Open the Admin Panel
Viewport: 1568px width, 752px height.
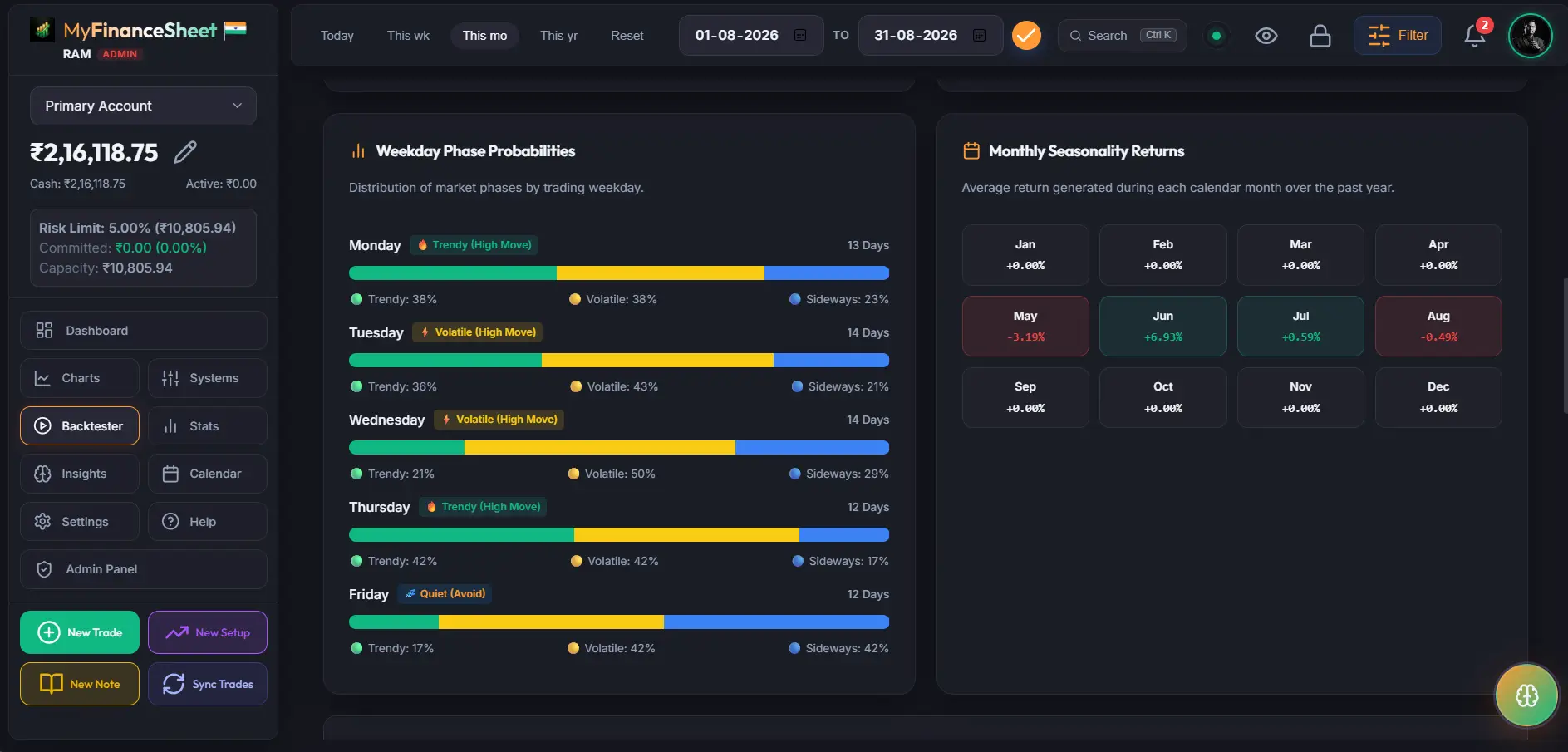point(143,569)
